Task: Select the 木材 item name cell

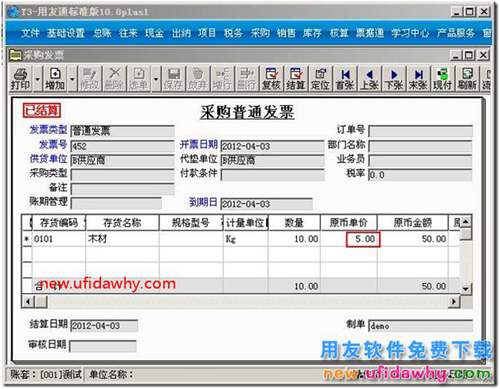Action: 122,239
